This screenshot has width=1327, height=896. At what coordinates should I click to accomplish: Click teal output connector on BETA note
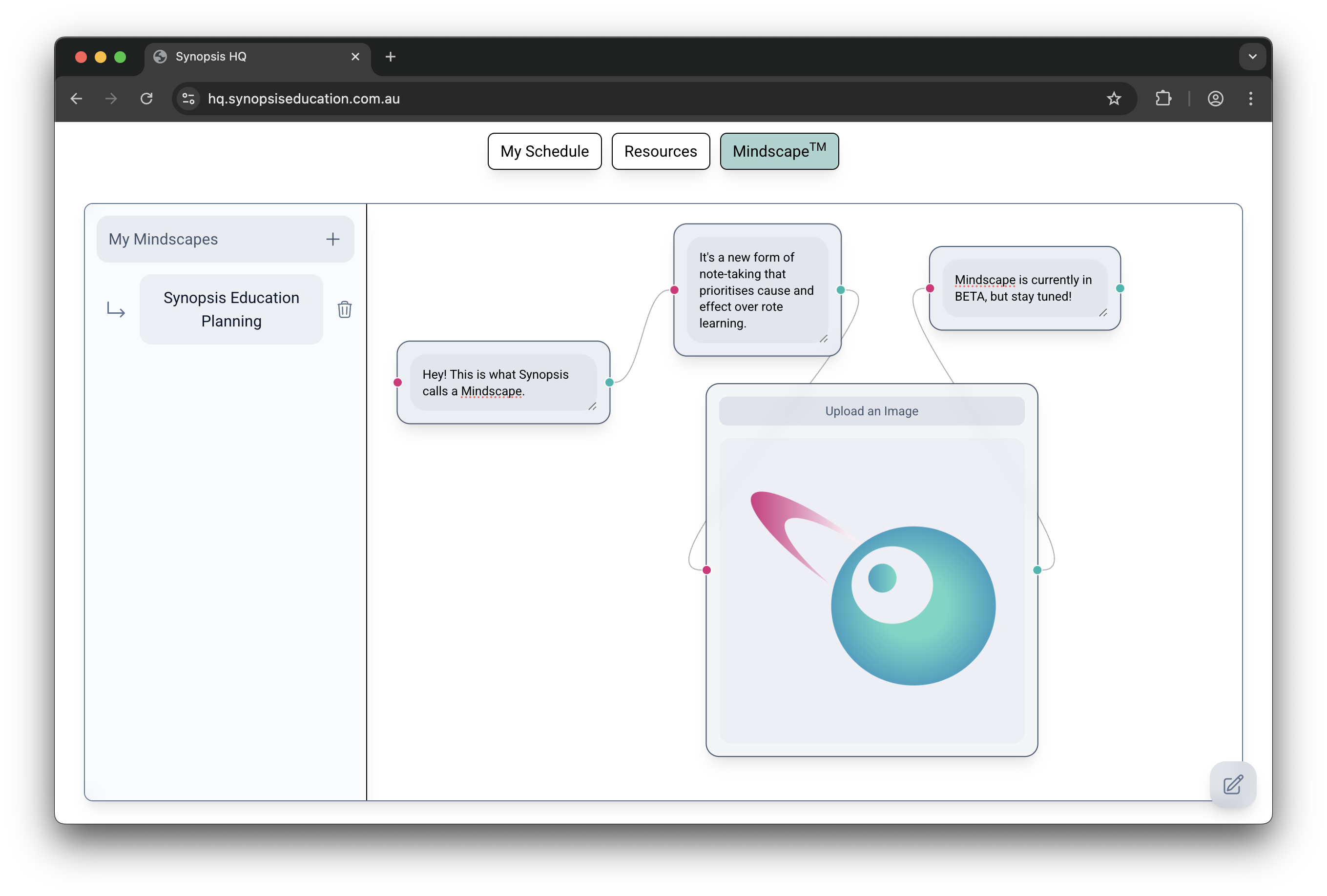point(1120,288)
